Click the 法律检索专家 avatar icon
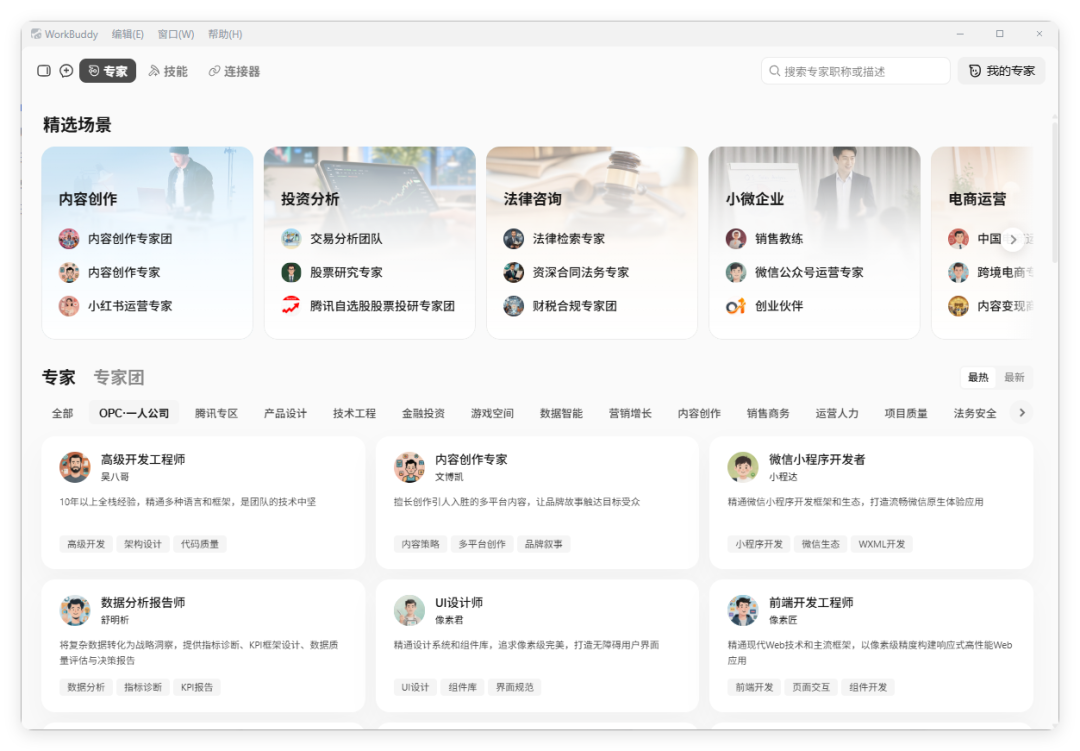 pos(514,238)
